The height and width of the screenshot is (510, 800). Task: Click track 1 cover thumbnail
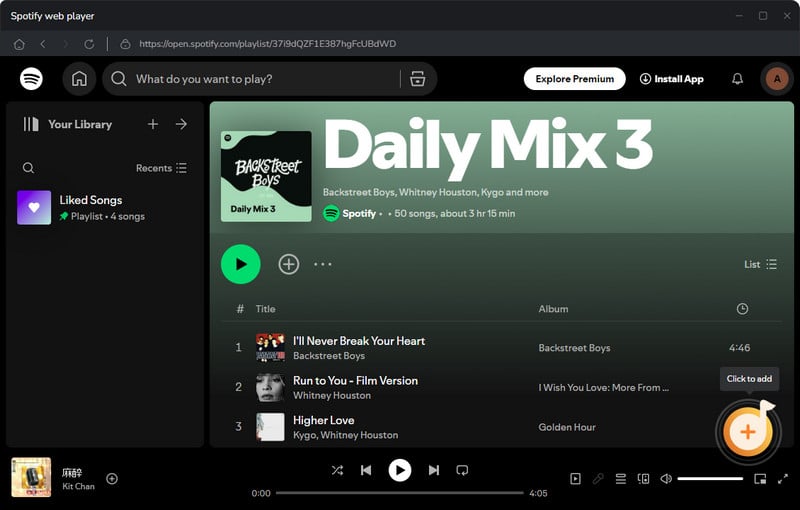point(270,347)
